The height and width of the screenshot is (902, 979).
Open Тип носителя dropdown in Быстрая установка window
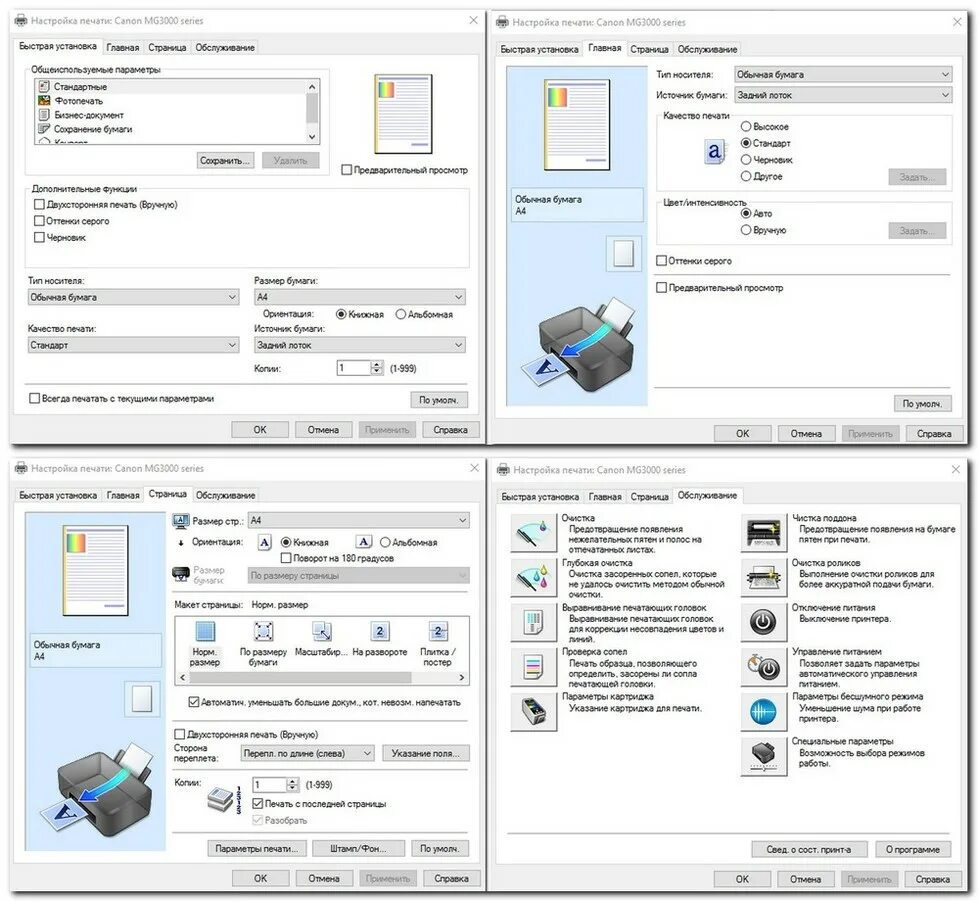pos(134,297)
